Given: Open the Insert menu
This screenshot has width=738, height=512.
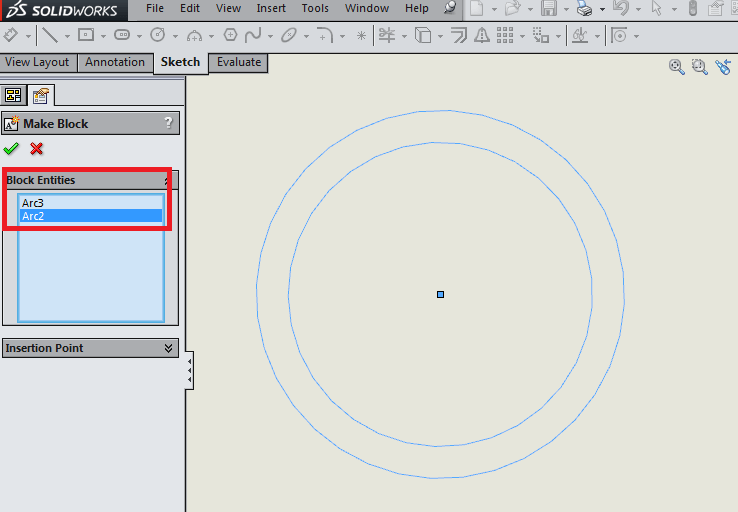Looking at the screenshot, I should coord(271,8).
